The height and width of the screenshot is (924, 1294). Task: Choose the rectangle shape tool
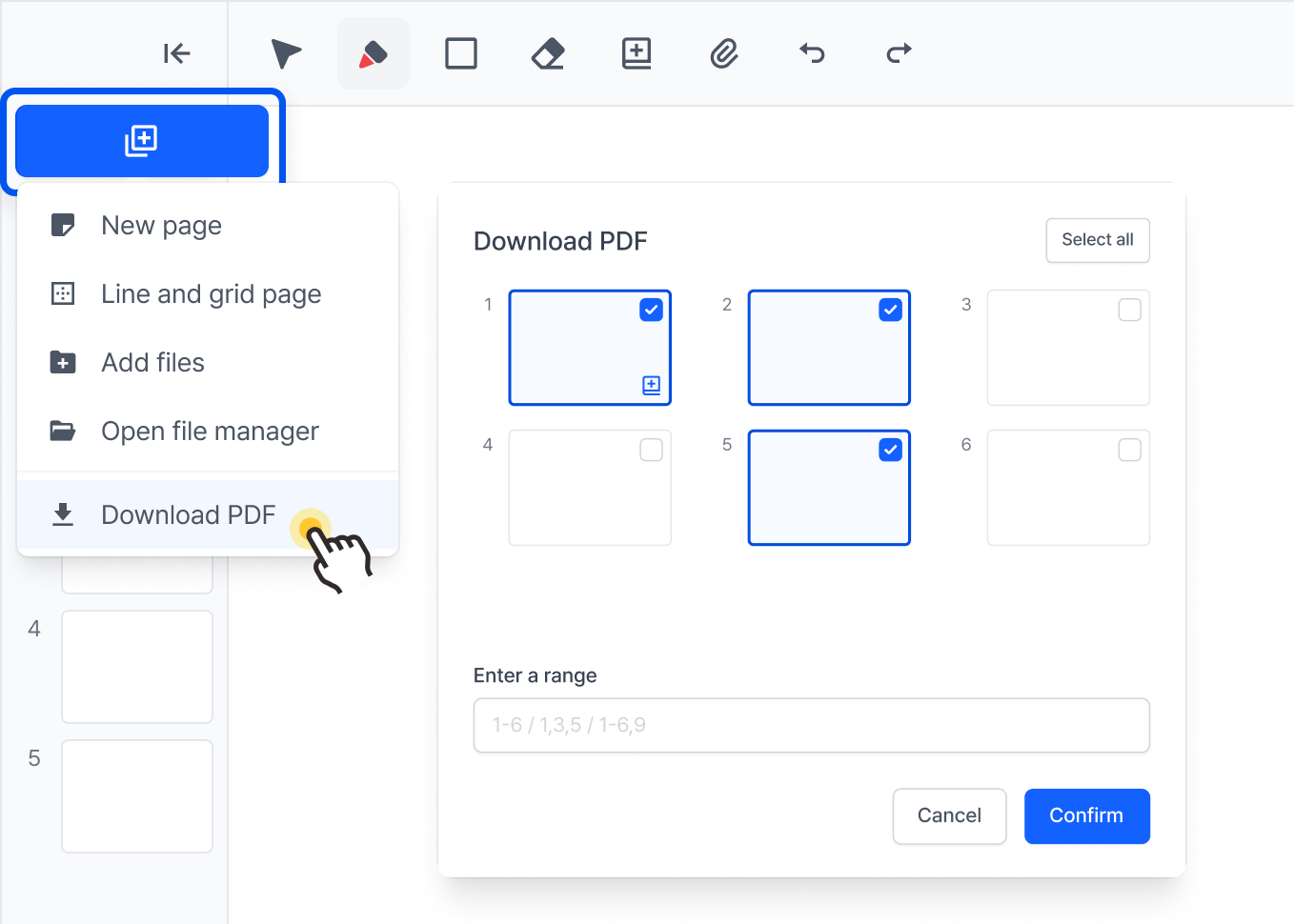(x=461, y=53)
